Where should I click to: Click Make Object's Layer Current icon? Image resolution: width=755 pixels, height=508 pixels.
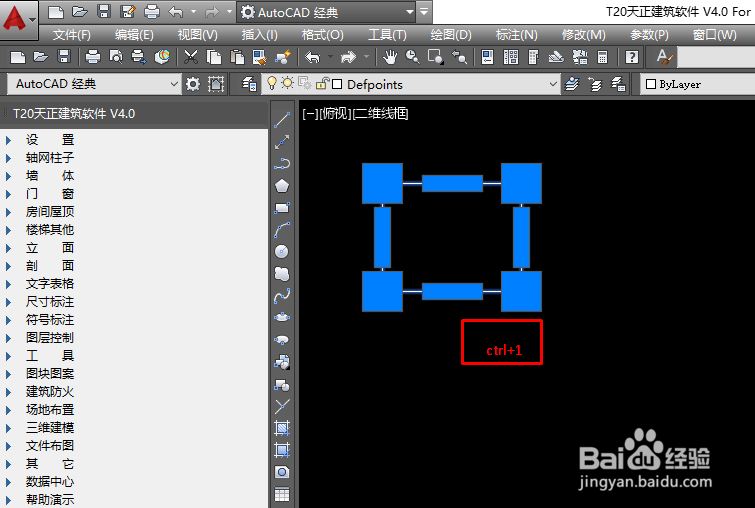tap(572, 84)
